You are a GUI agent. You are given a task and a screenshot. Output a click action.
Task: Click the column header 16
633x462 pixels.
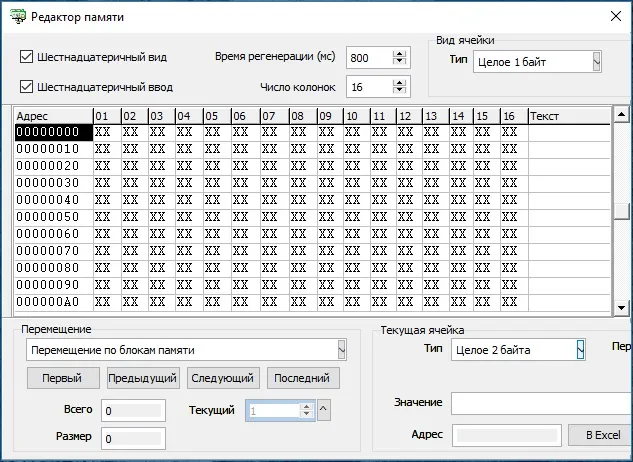(514, 116)
